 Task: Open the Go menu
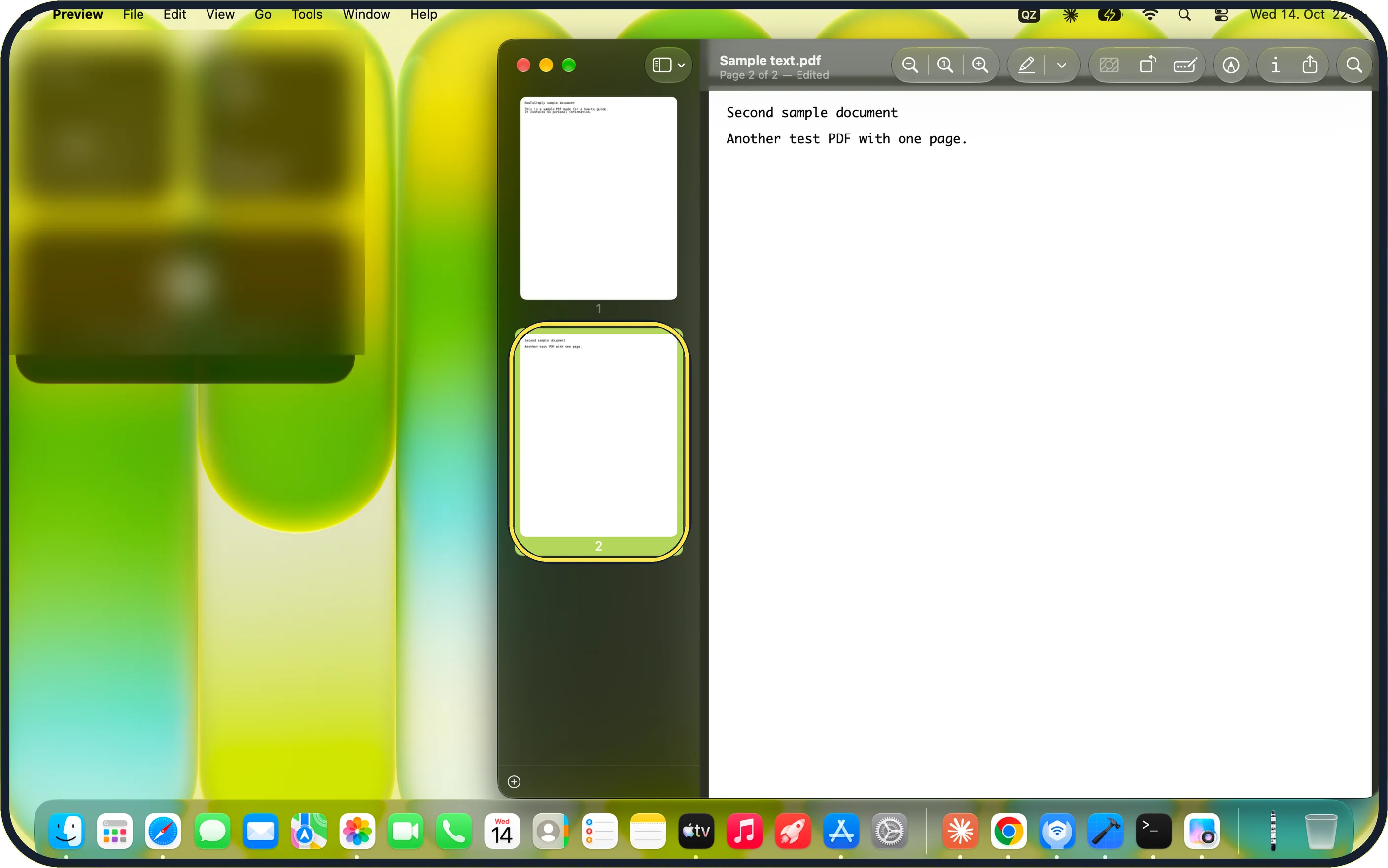tap(263, 14)
